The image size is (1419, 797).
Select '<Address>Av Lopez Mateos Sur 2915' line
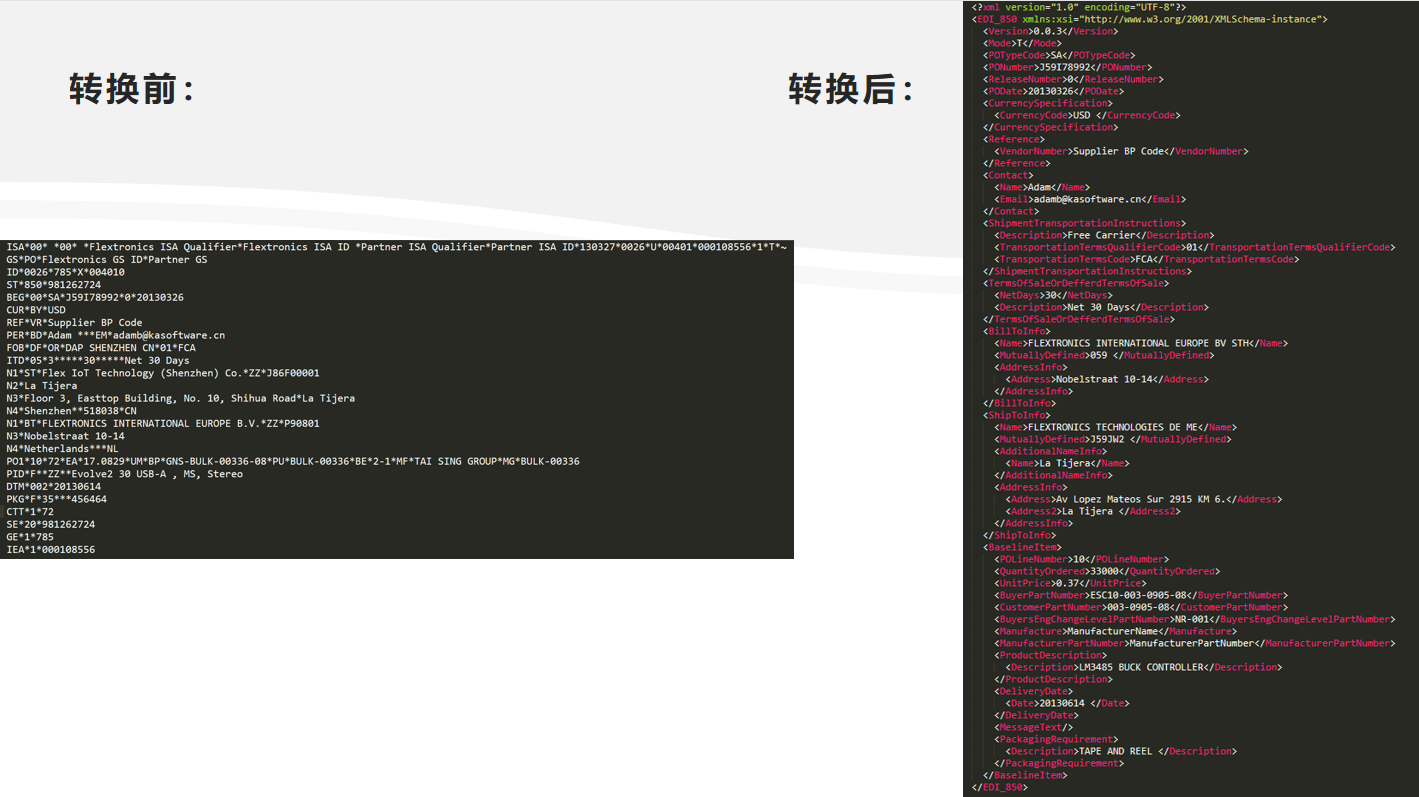[1144, 499]
